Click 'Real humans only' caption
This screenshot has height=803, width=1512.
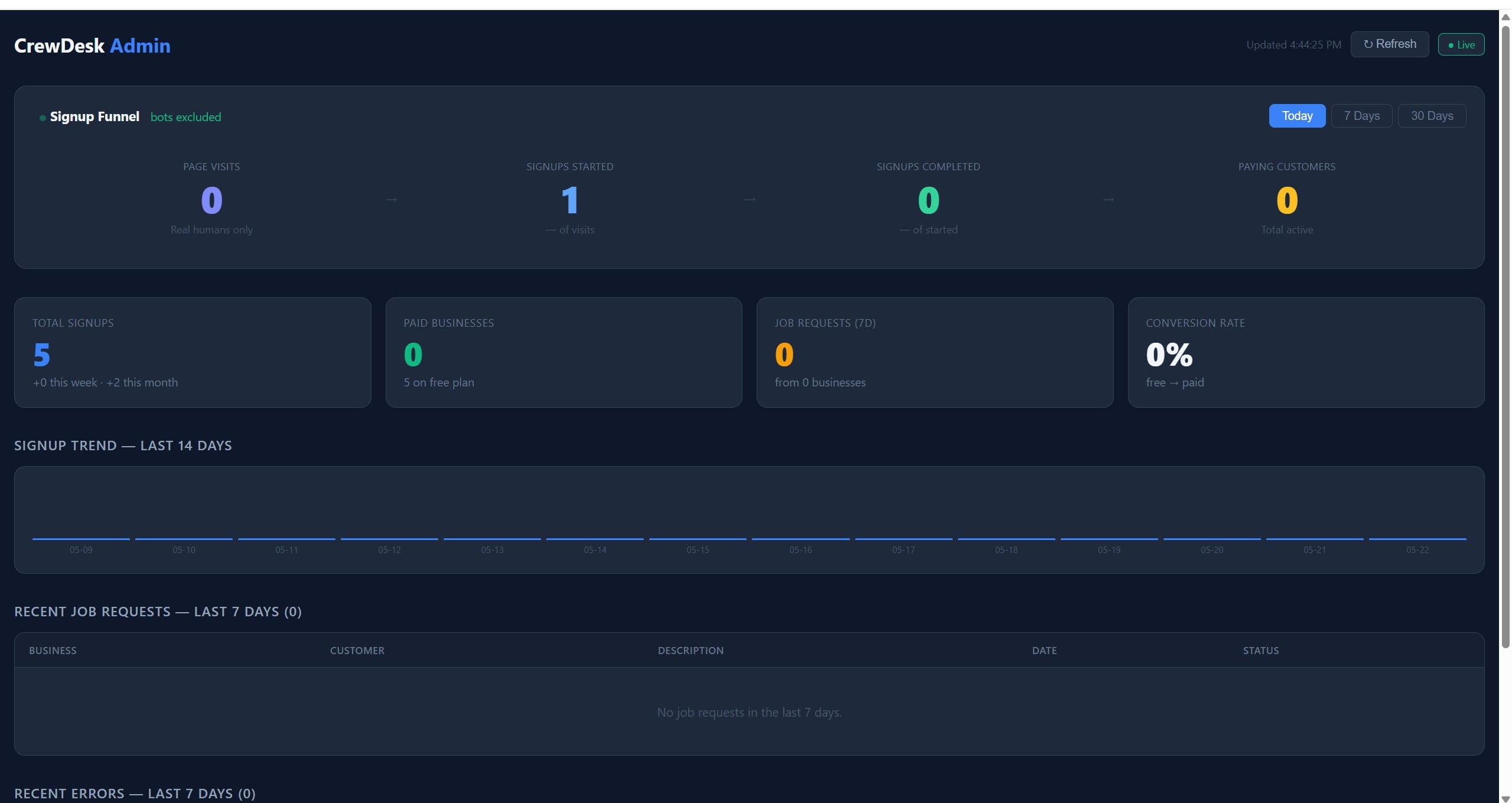(x=211, y=229)
